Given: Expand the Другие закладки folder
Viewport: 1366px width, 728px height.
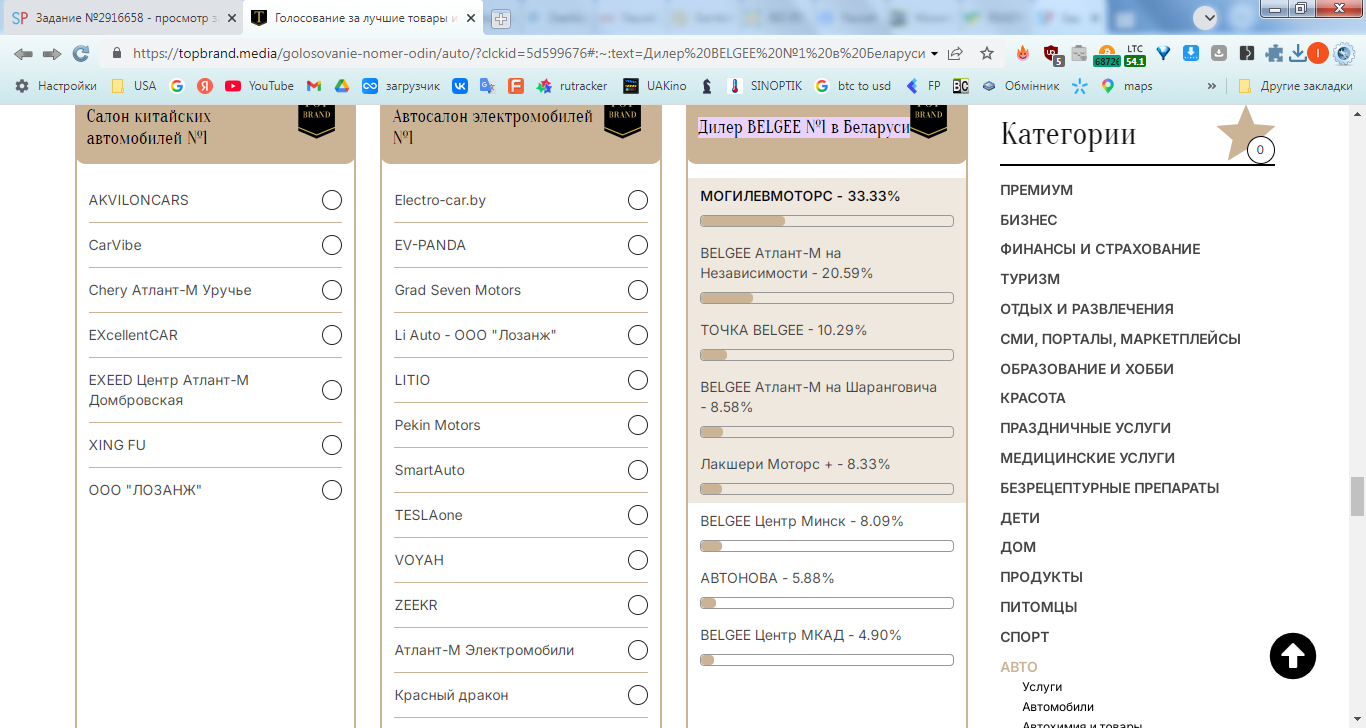Looking at the screenshot, I should click(1295, 86).
